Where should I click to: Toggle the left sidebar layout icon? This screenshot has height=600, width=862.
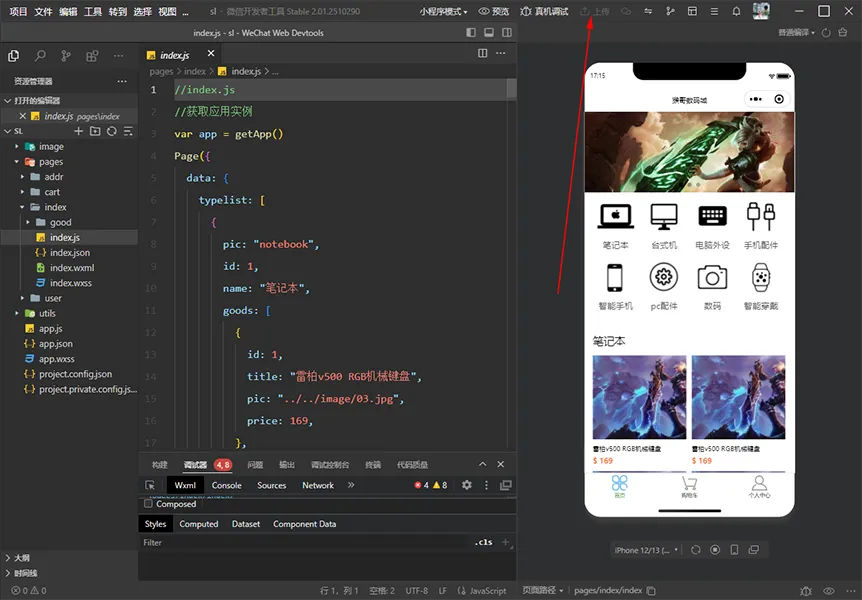click(471, 32)
